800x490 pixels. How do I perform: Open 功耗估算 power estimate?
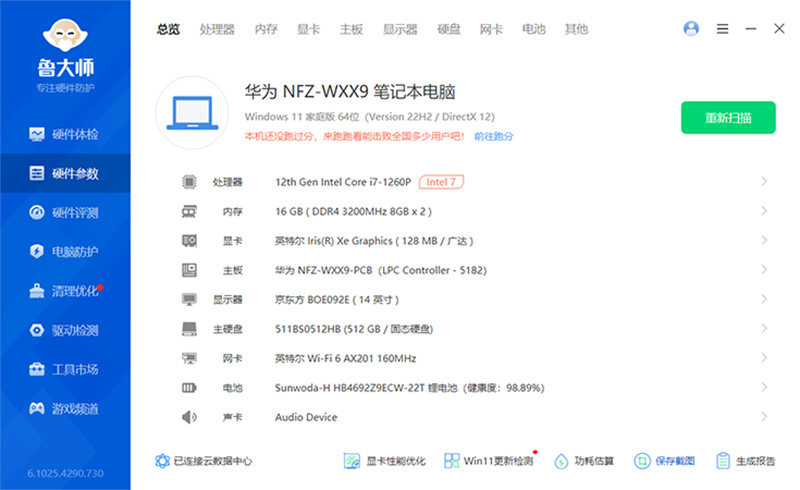[x=584, y=461]
